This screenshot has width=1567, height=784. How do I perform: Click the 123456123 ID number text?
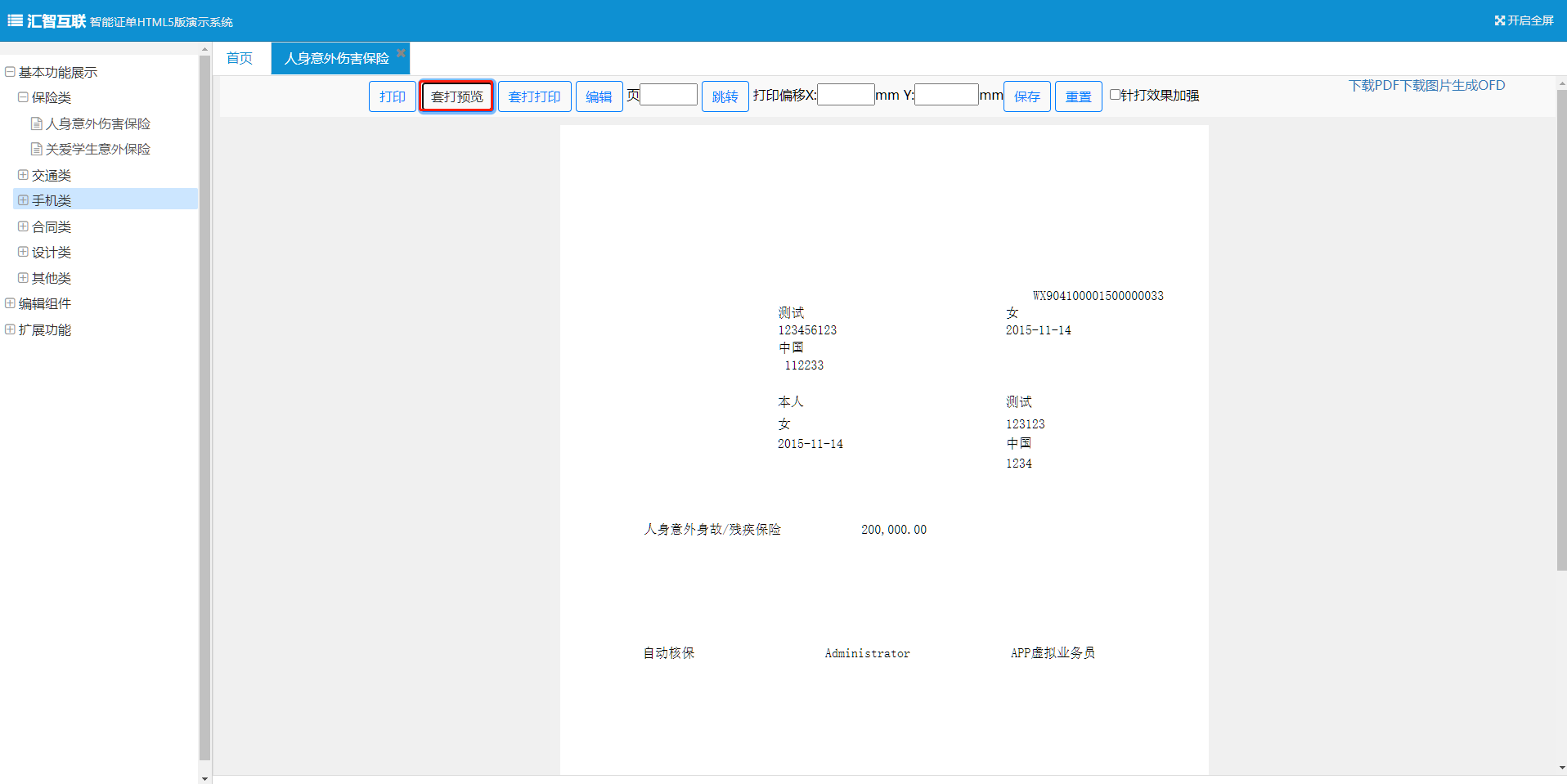coord(807,330)
